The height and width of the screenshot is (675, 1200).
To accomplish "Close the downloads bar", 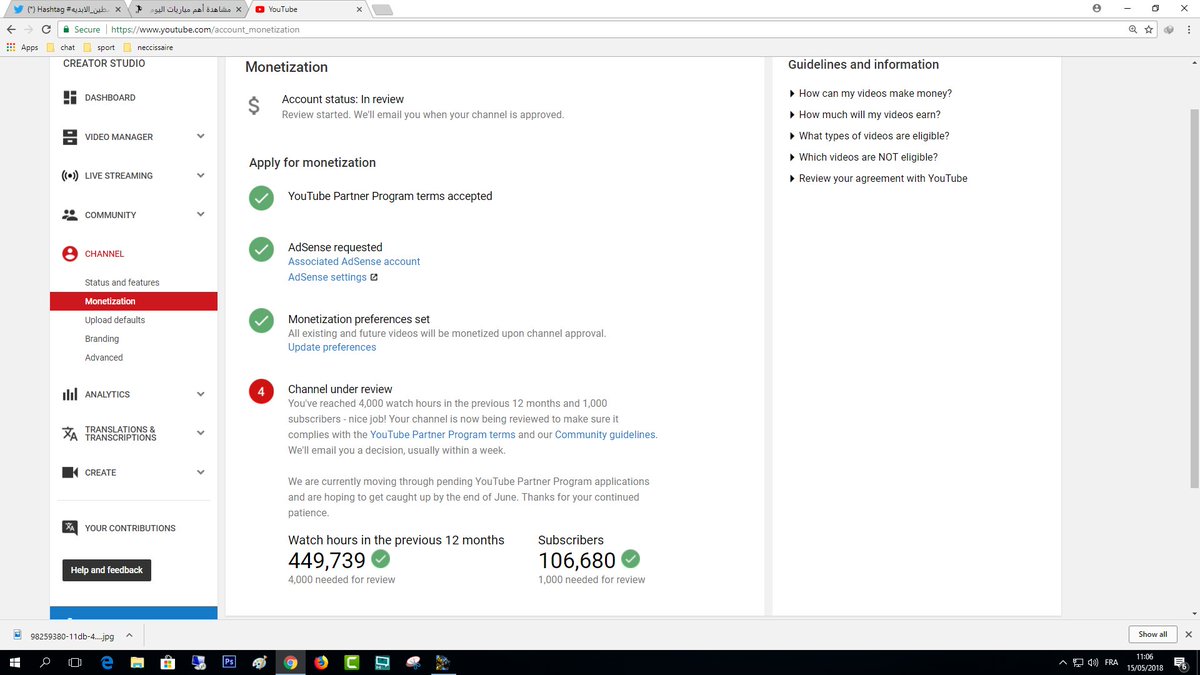I will tap(1188, 634).
